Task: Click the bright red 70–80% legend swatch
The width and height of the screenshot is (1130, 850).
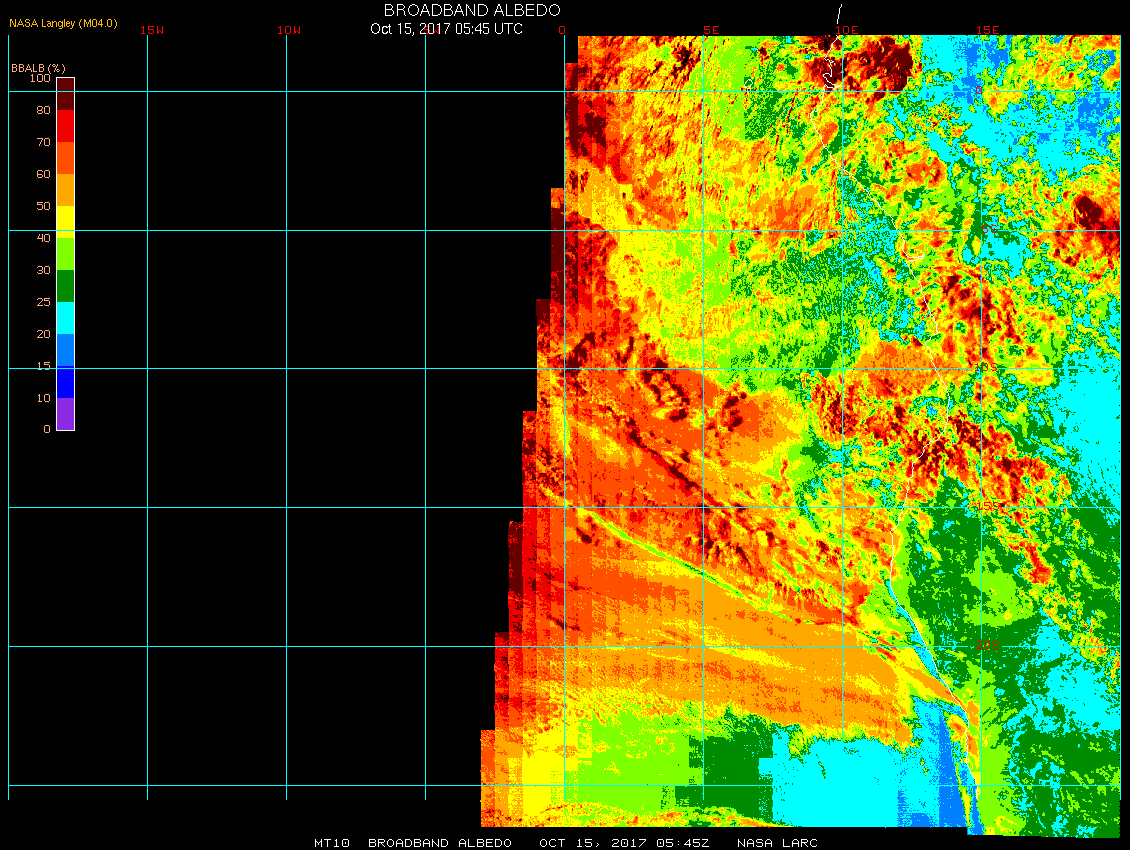Action: coord(65,126)
